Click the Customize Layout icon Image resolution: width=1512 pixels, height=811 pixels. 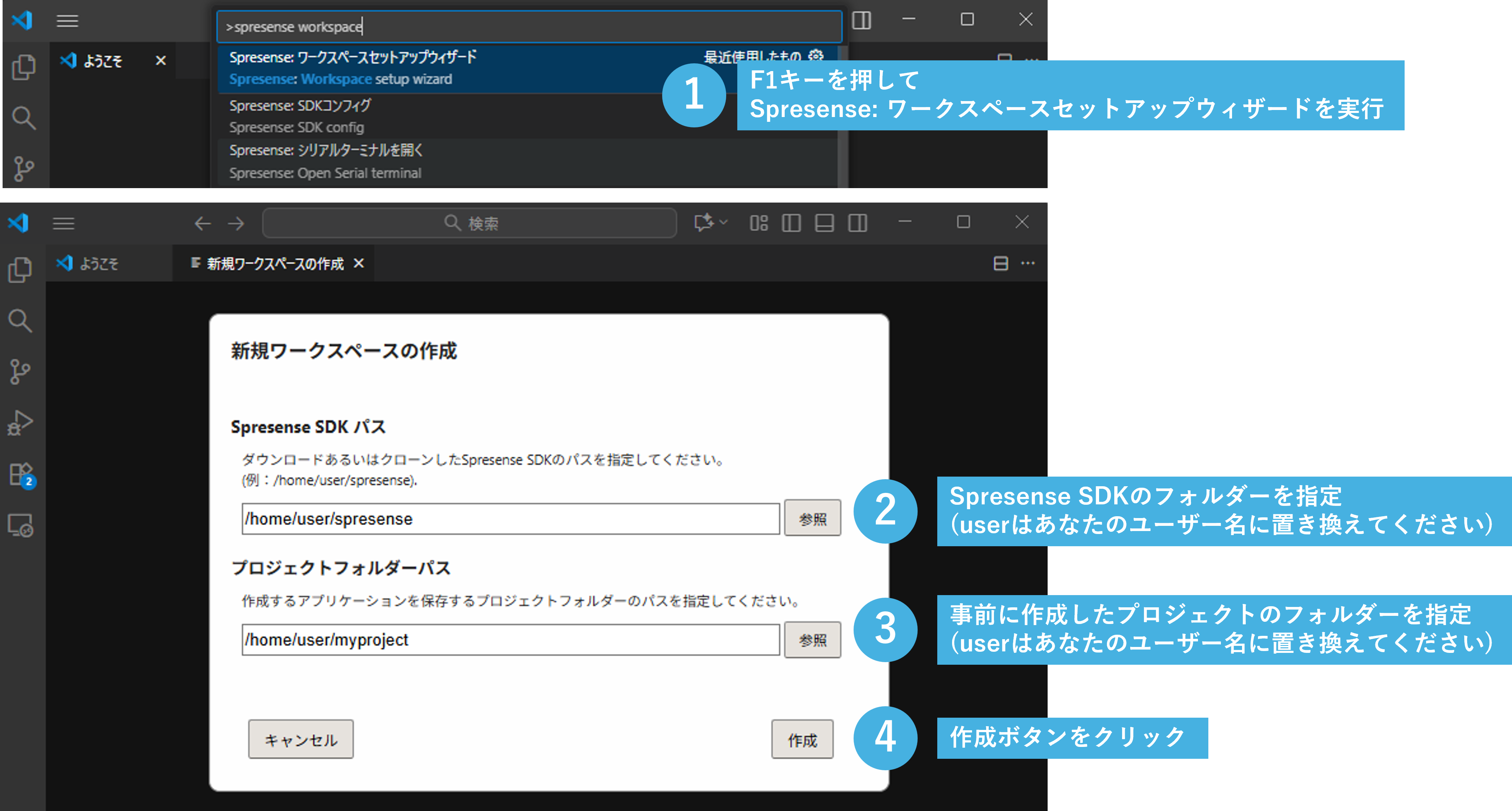[758, 223]
